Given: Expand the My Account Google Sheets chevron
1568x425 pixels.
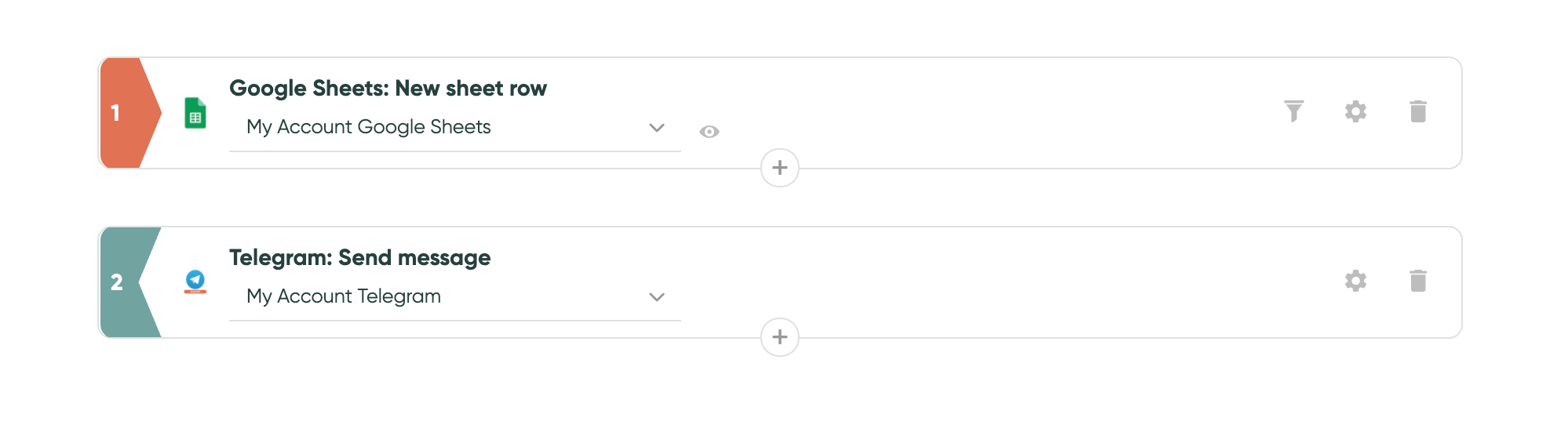Looking at the screenshot, I should pos(657,128).
